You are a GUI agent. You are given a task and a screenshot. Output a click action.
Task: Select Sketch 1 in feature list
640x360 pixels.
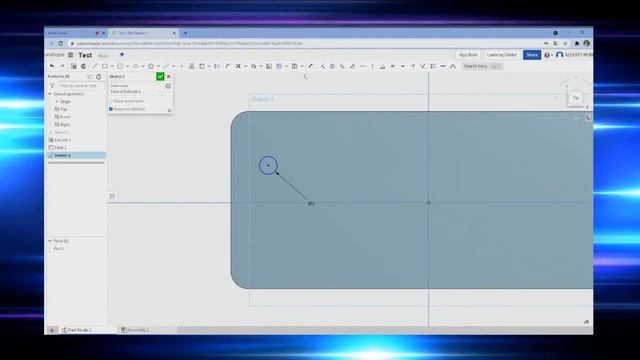62,132
